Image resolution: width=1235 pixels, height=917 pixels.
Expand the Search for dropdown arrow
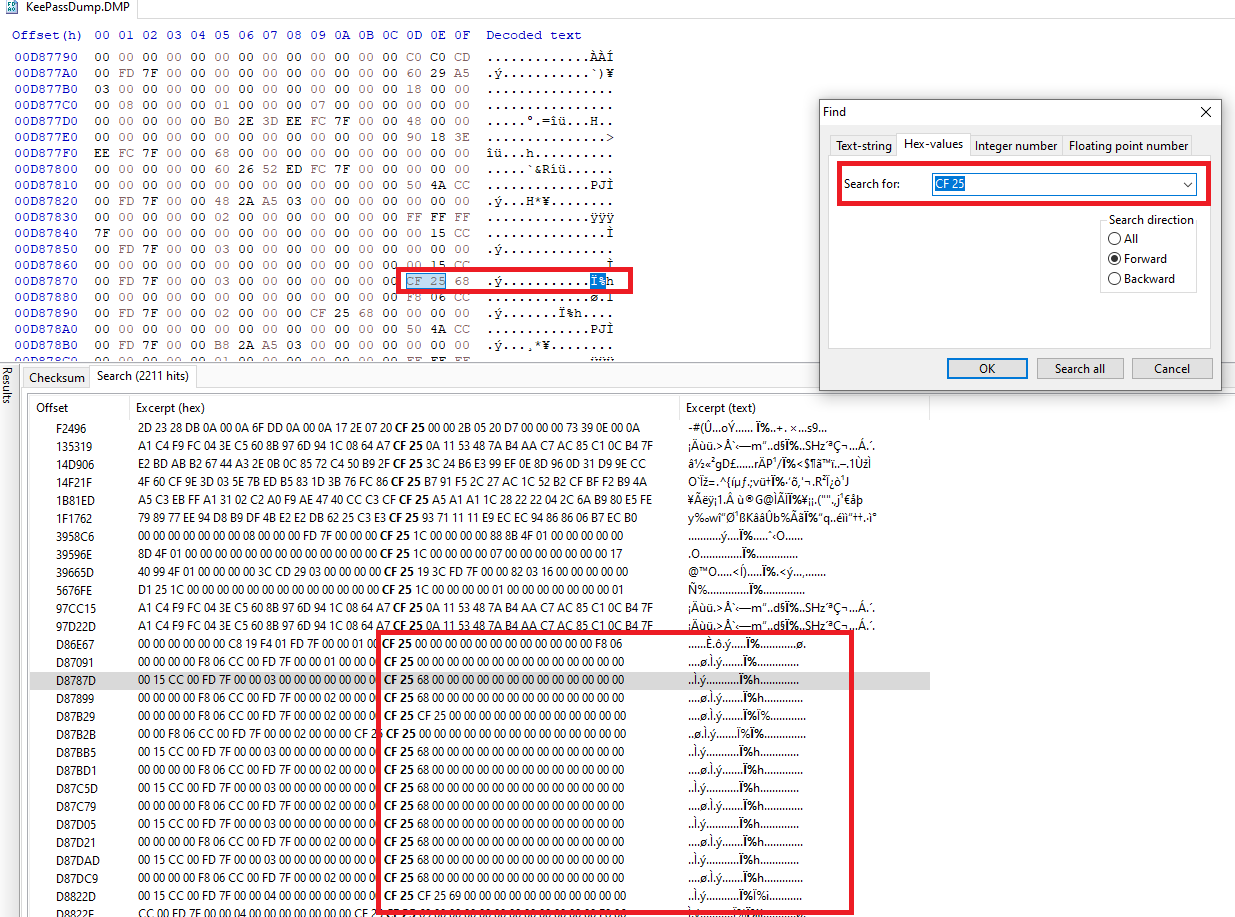(x=1187, y=184)
